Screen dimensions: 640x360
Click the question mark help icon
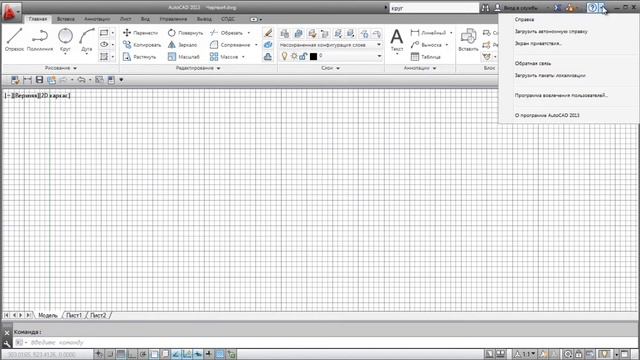(x=592, y=8)
